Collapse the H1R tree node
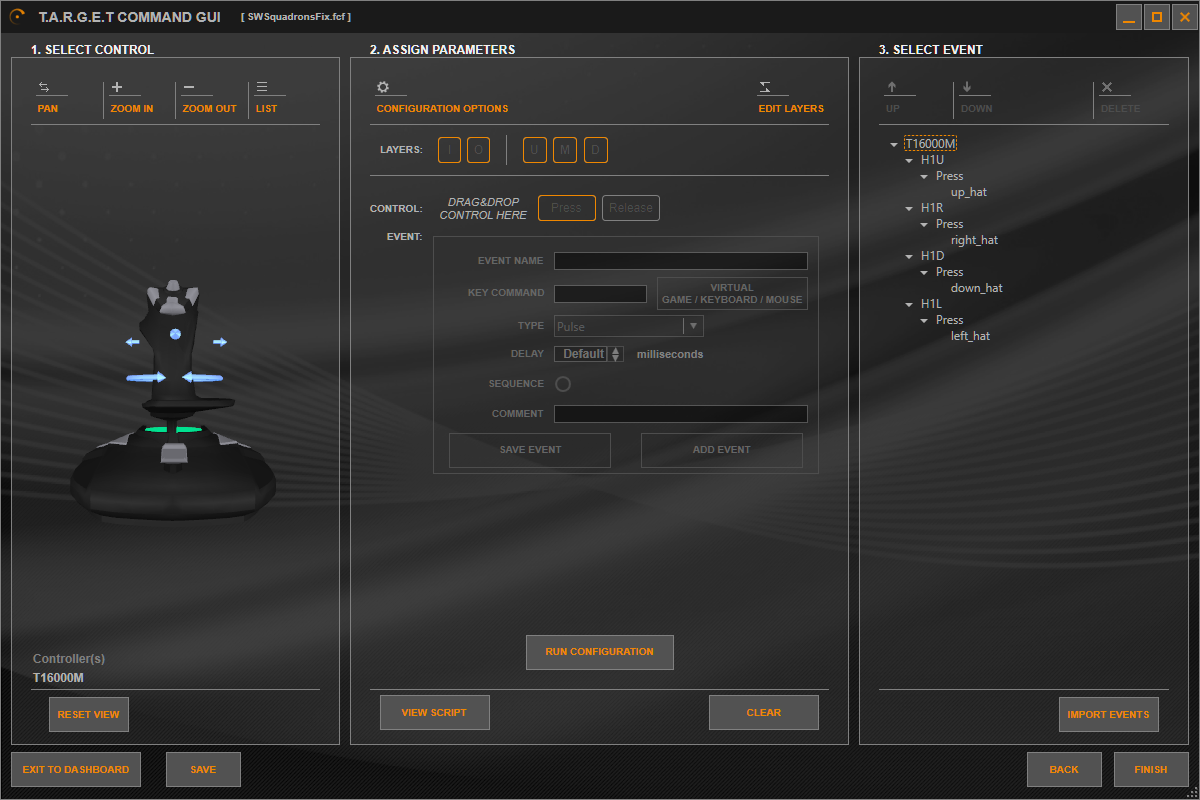Image resolution: width=1200 pixels, height=800 pixels. pyautogui.click(x=909, y=208)
